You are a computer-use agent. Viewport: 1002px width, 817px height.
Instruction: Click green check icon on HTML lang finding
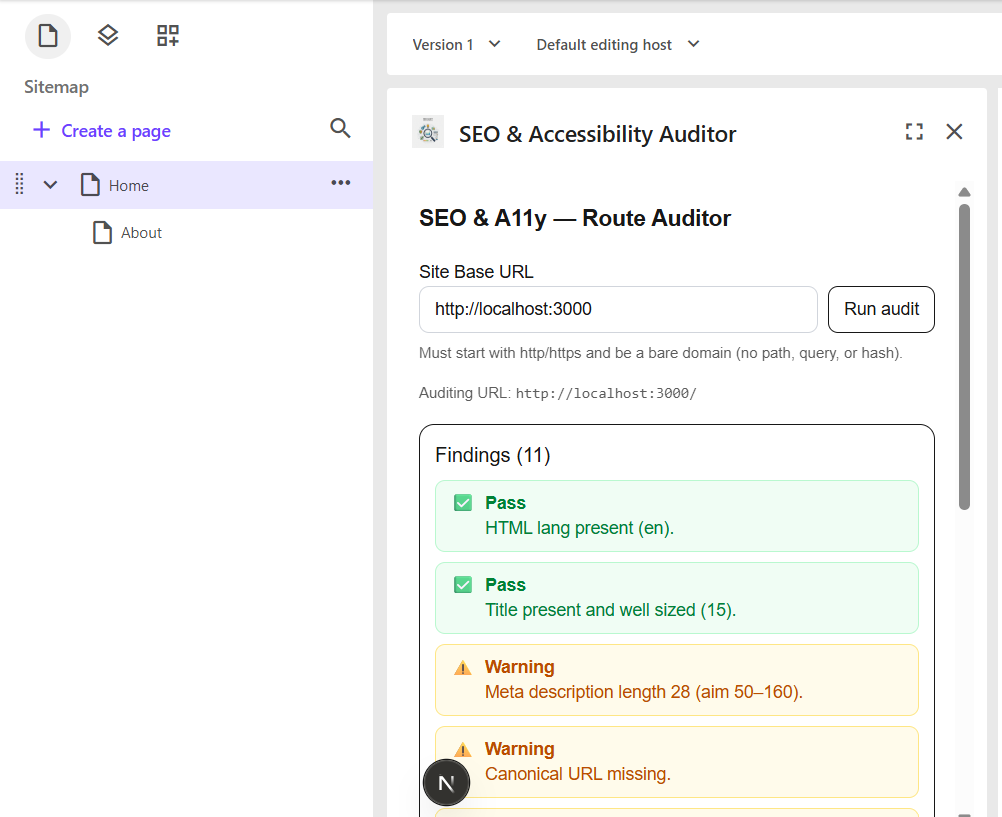[x=463, y=503]
